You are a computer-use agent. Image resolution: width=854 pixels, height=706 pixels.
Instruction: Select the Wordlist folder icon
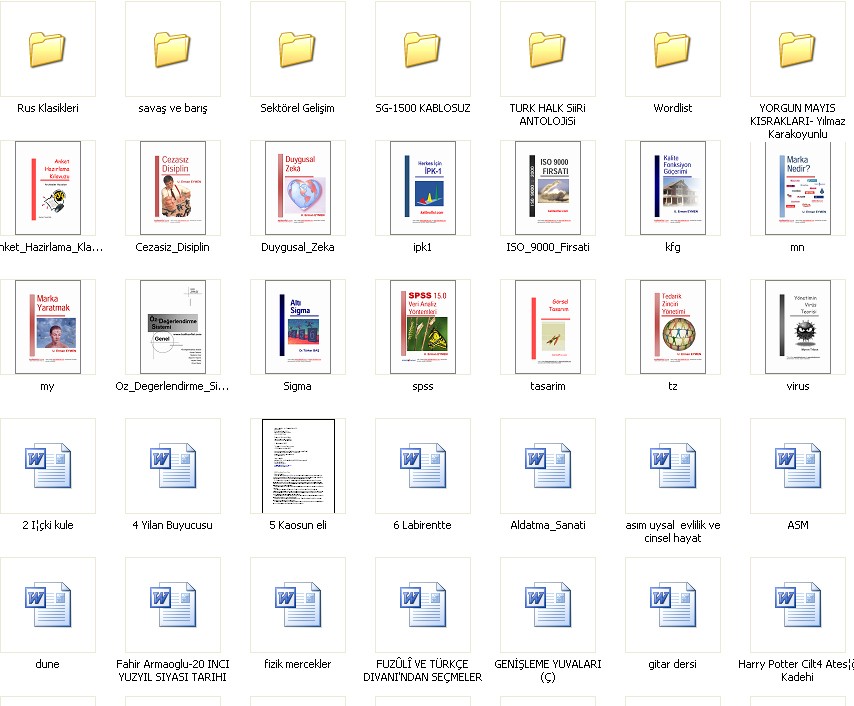tap(673, 49)
